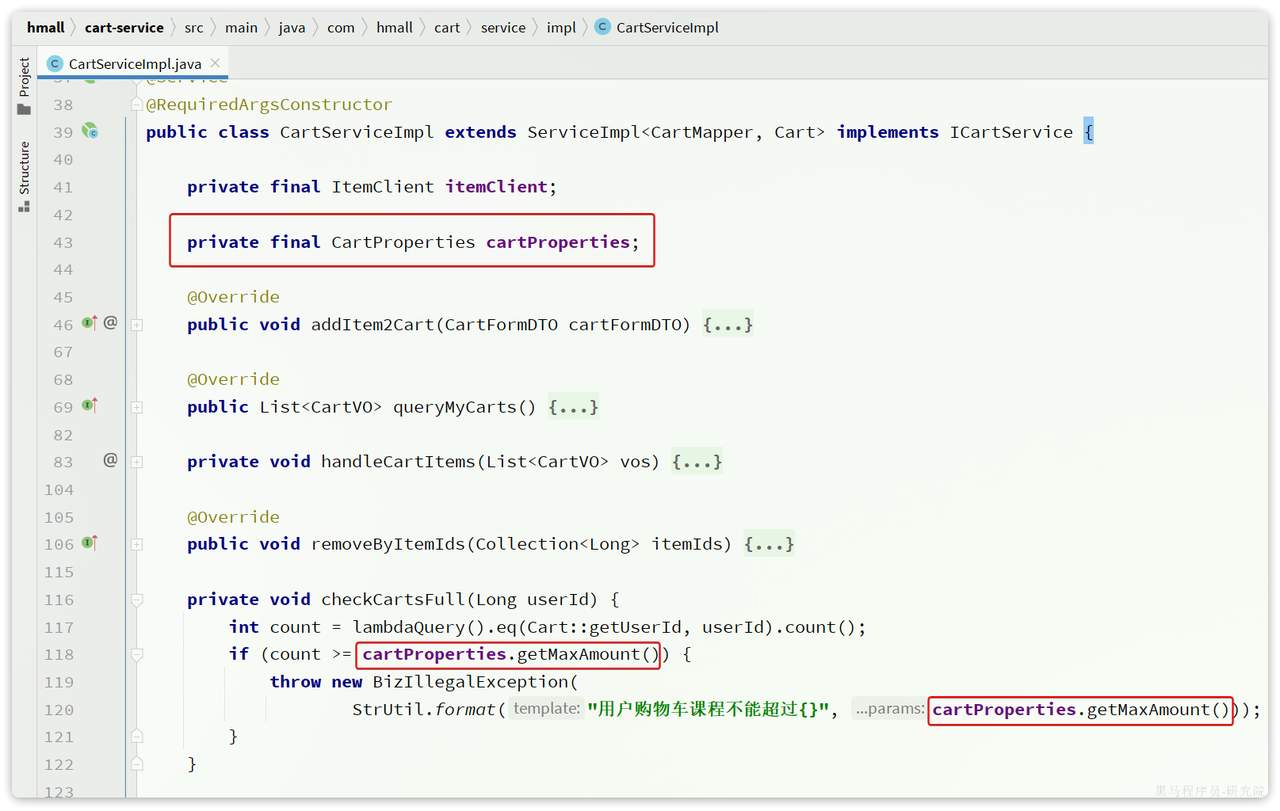Click the {...} placeholder after queryMyCarts
Viewport: 1280px width, 811px height.
tap(574, 407)
